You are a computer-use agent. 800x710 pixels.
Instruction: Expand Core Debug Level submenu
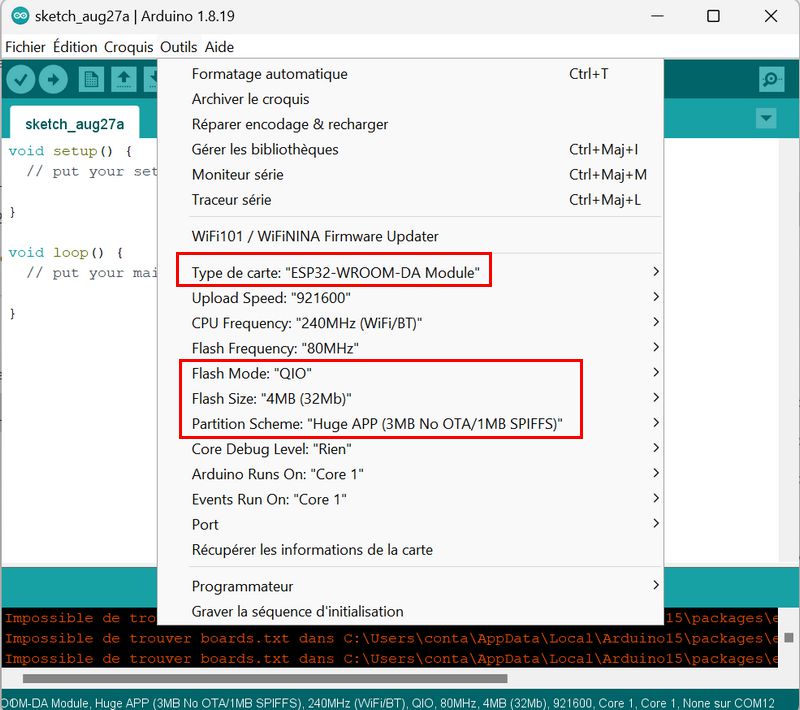[410, 449]
